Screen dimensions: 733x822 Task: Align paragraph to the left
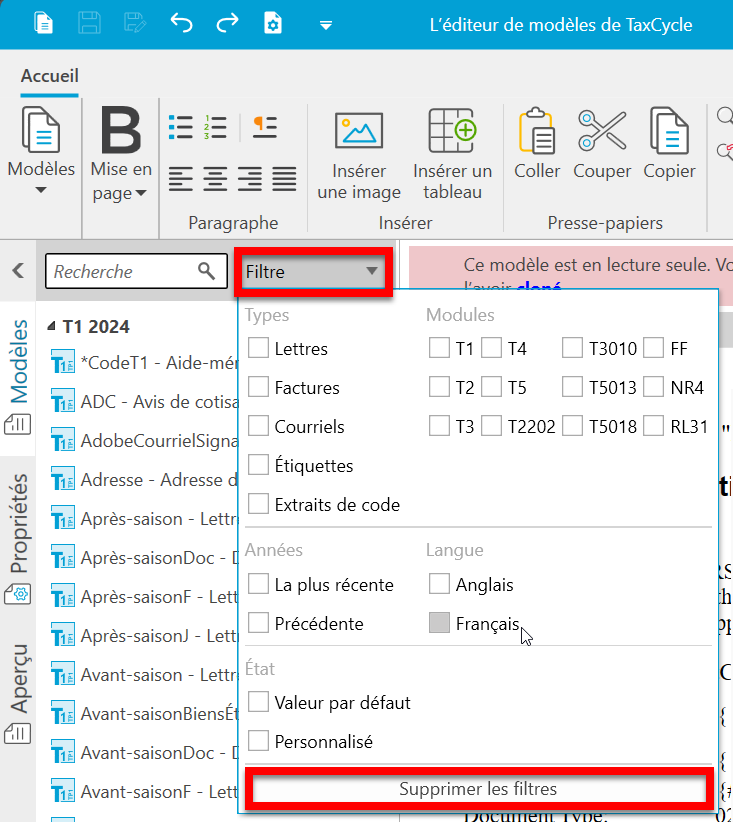[181, 179]
